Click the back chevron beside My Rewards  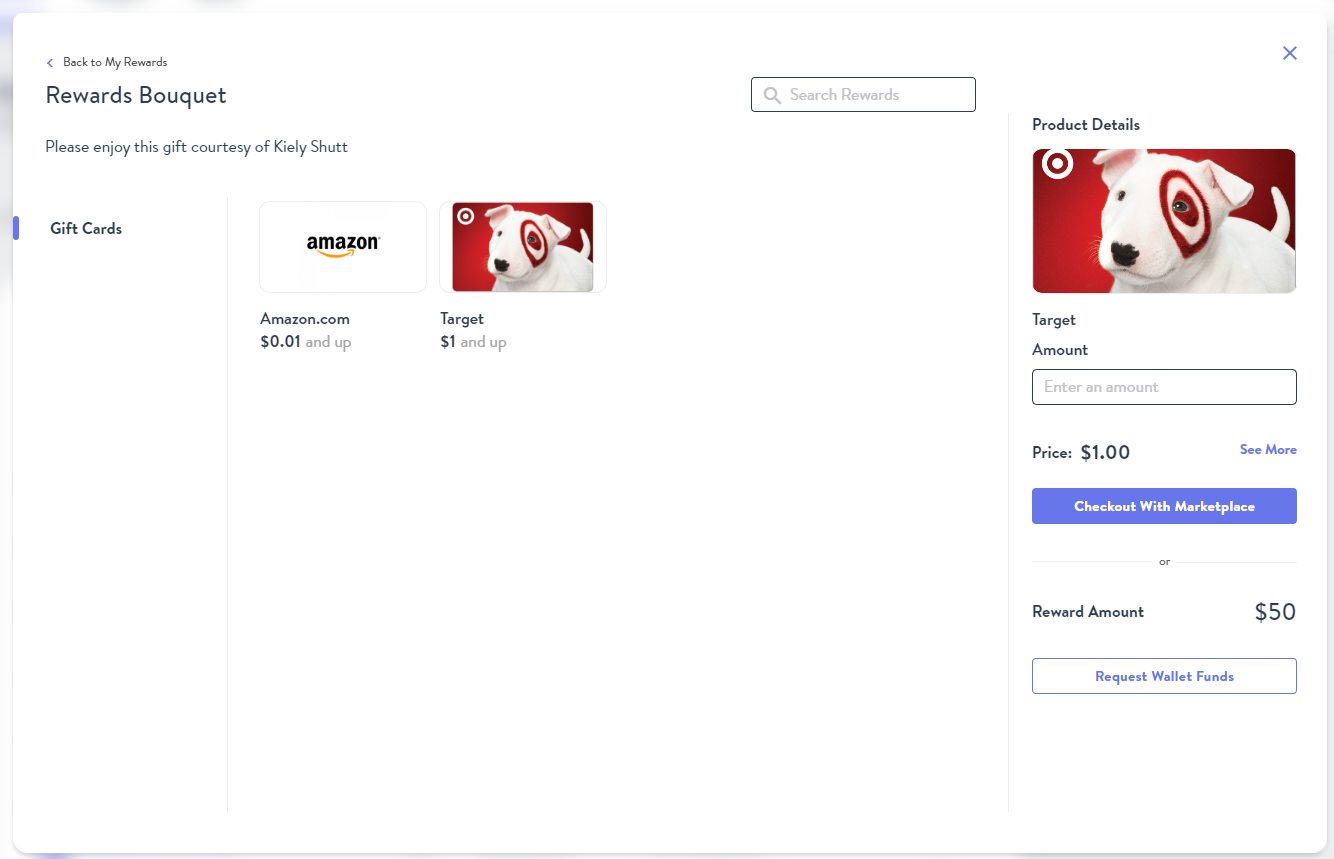pos(50,63)
